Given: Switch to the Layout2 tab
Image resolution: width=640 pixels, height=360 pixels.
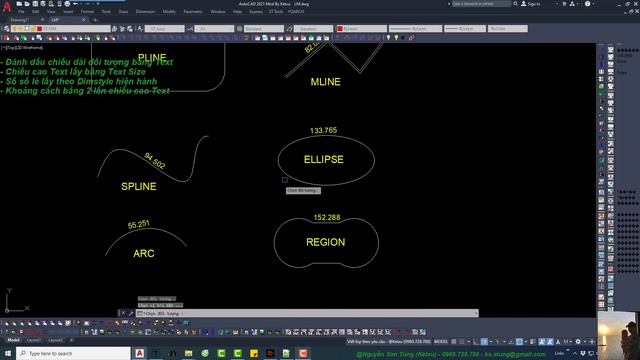Looking at the screenshot, I should pyautogui.click(x=56, y=340).
